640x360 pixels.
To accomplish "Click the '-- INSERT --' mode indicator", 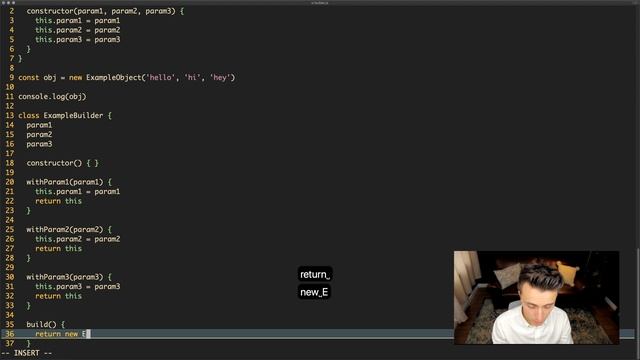I will 27,353.
